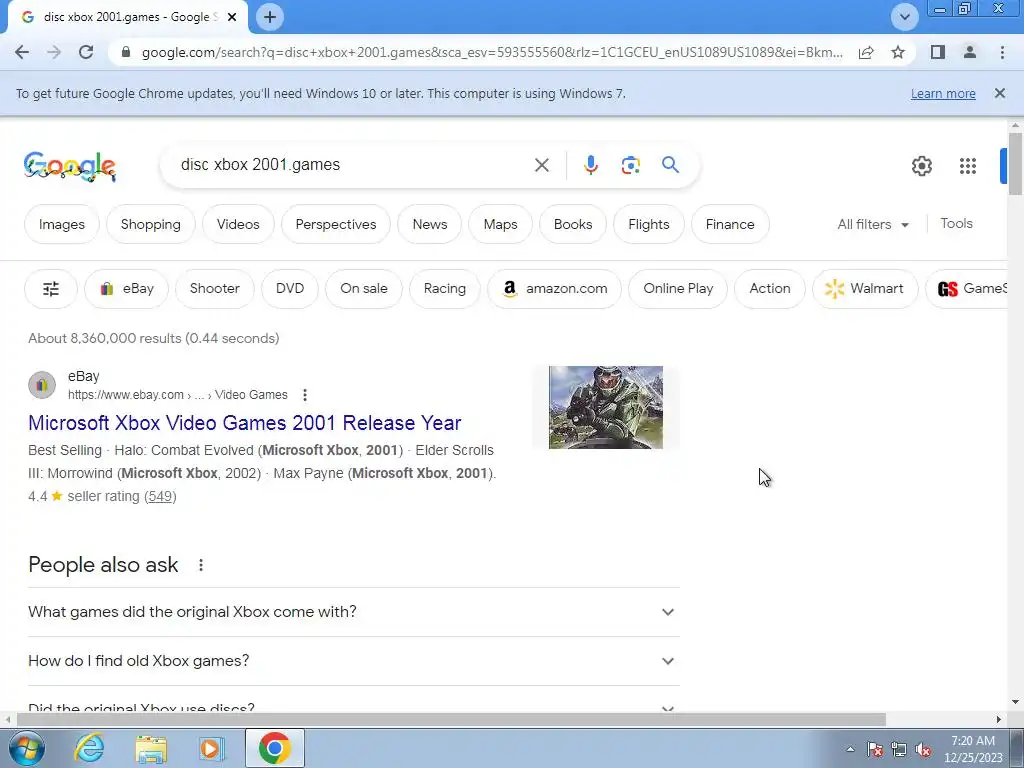This screenshot has height=768, width=1024.
Task: Open a new browser tab
Action: [x=270, y=17]
